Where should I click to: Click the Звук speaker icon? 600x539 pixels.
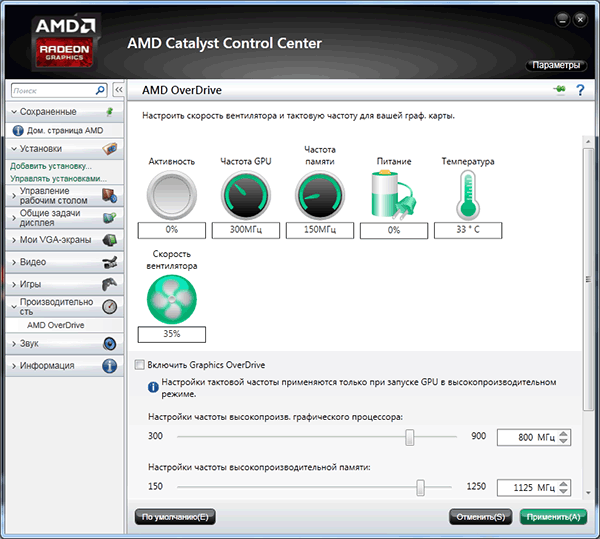pos(110,344)
